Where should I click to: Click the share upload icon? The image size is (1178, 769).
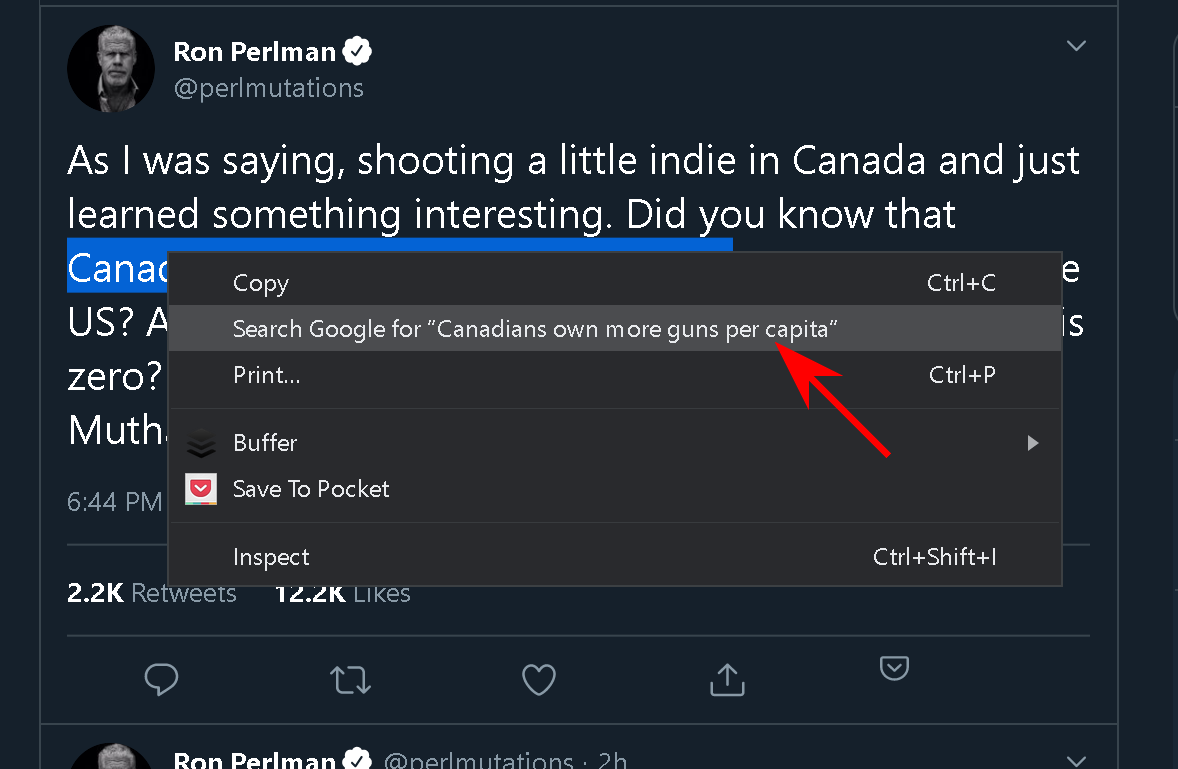coord(727,679)
